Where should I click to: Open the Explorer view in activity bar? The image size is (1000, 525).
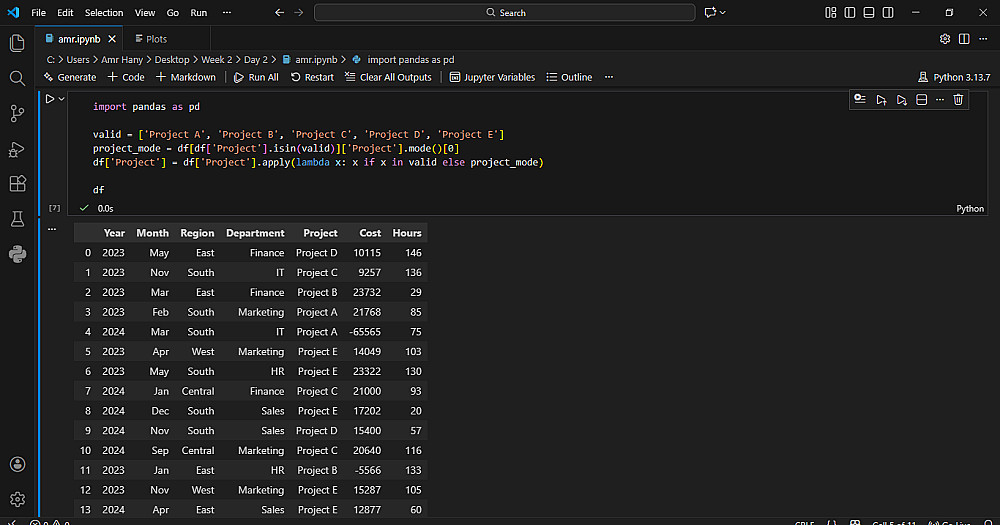[17, 43]
